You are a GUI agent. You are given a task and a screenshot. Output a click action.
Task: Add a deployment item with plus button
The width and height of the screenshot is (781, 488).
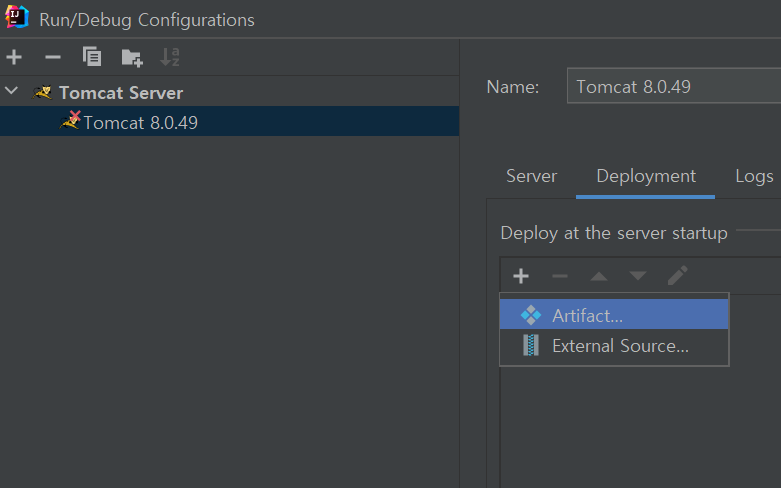coord(521,276)
